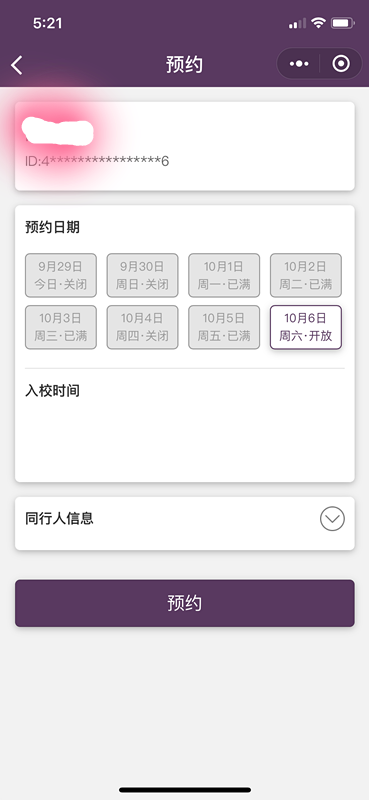Tap the cellular signal bars icon
Image resolution: width=369 pixels, height=800 pixels.
[x=298, y=23]
